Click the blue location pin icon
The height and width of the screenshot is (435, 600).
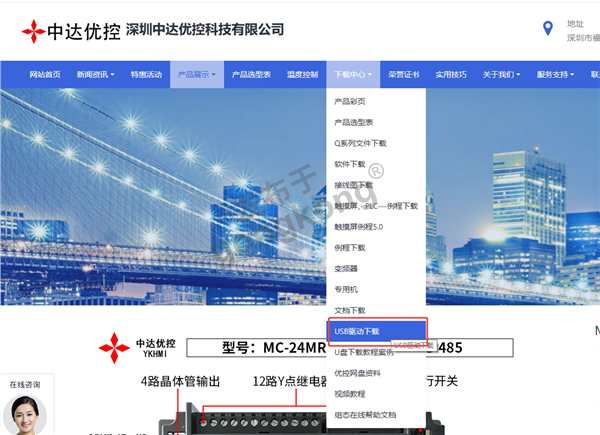[x=547, y=29]
